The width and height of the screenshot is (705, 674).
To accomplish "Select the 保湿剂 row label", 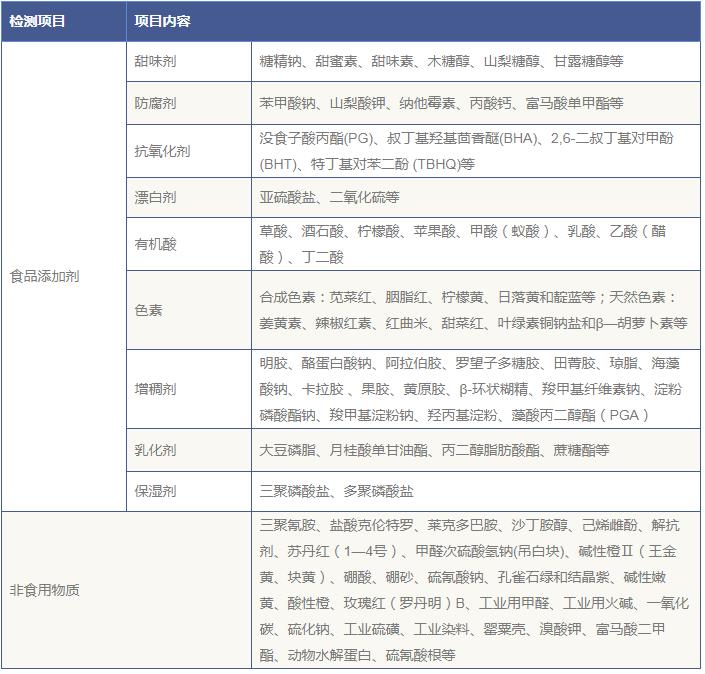I will tap(156, 491).
